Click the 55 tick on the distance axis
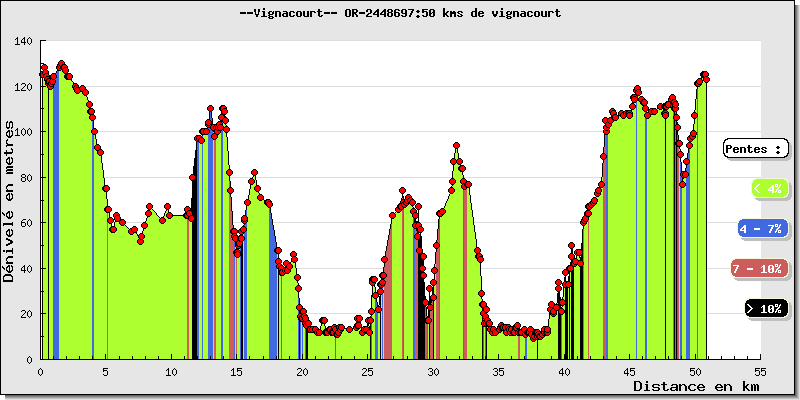Screen dimensions: 800x400 [761, 370]
